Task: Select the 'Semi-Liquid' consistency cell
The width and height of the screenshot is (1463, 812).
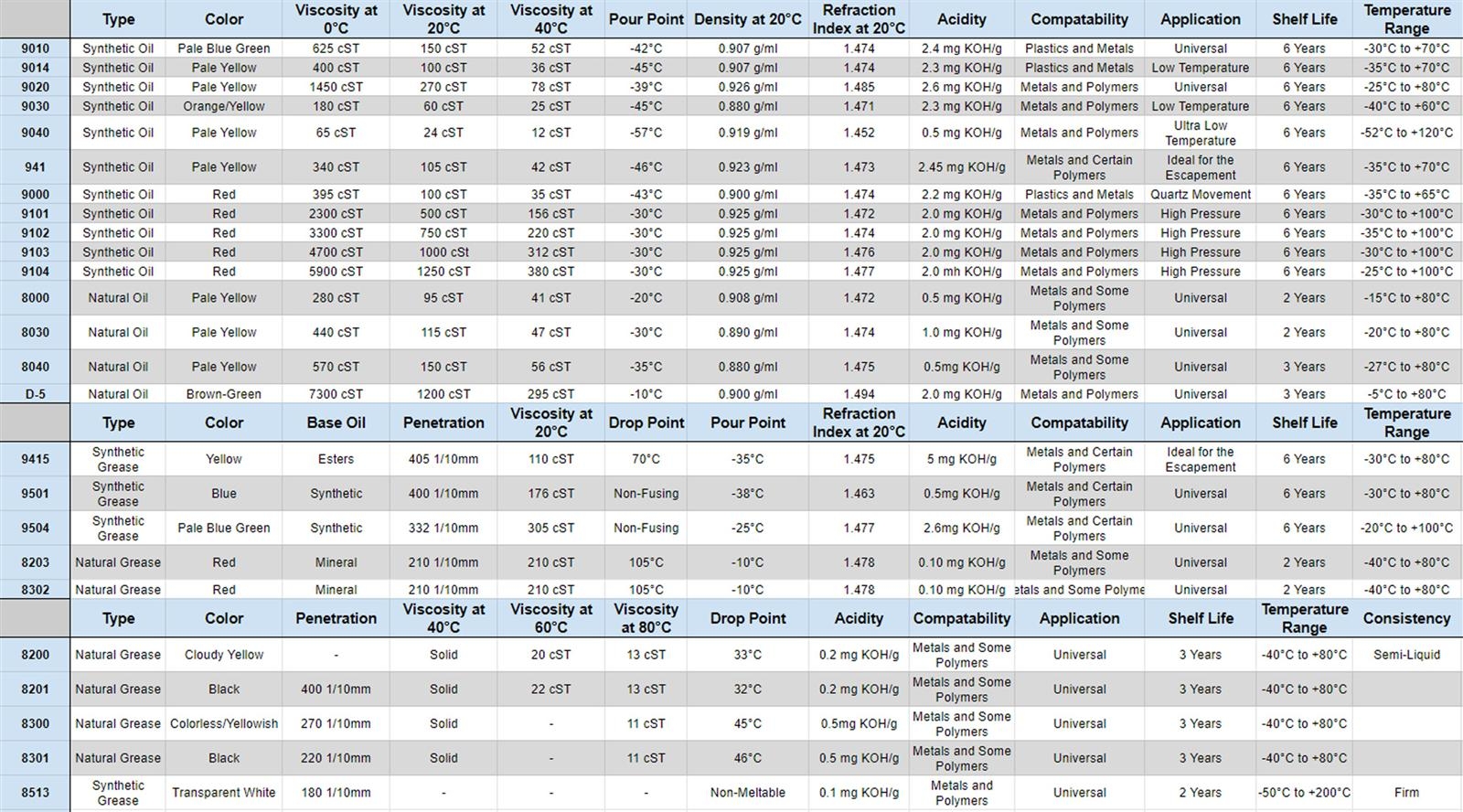Action: coord(1406,655)
